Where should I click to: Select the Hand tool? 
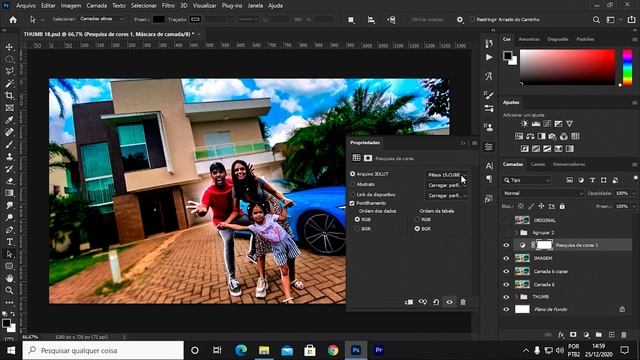[9, 278]
